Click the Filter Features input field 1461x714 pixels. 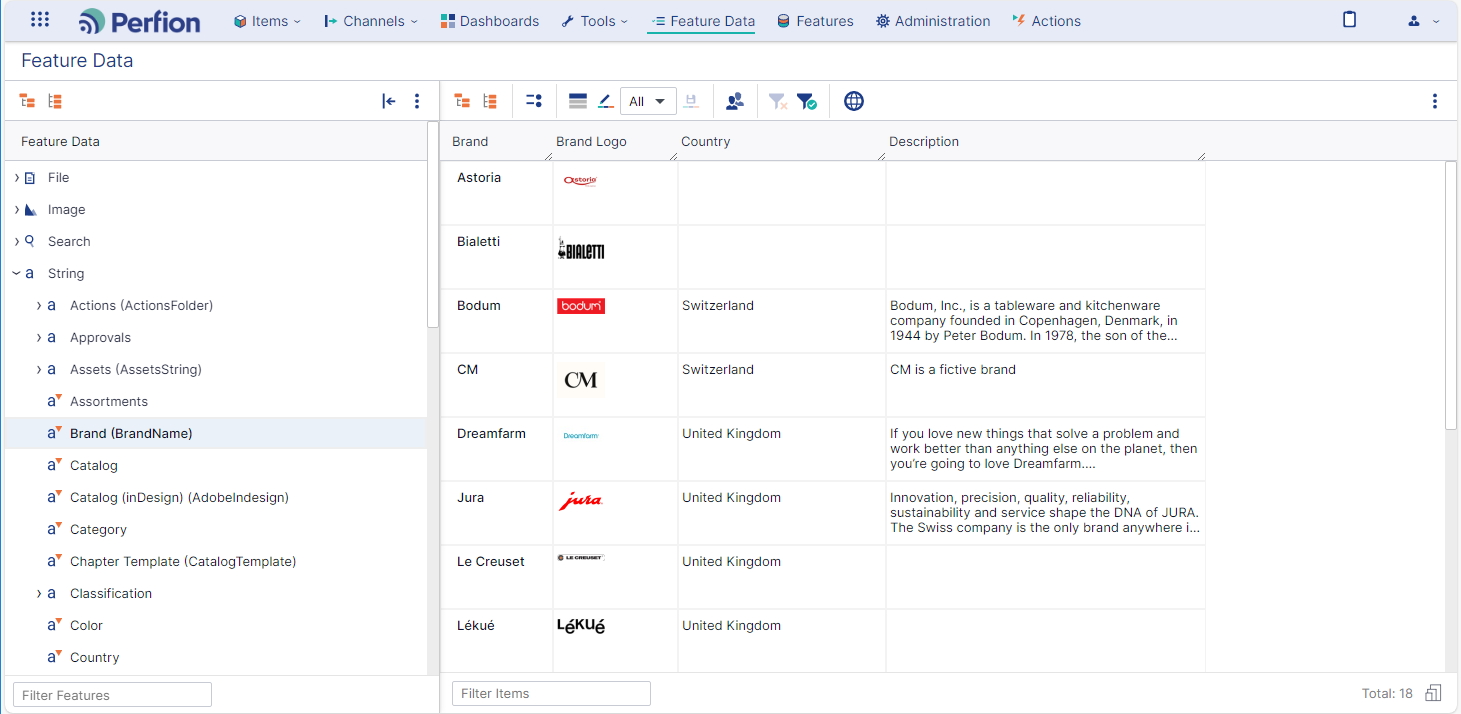coord(112,695)
